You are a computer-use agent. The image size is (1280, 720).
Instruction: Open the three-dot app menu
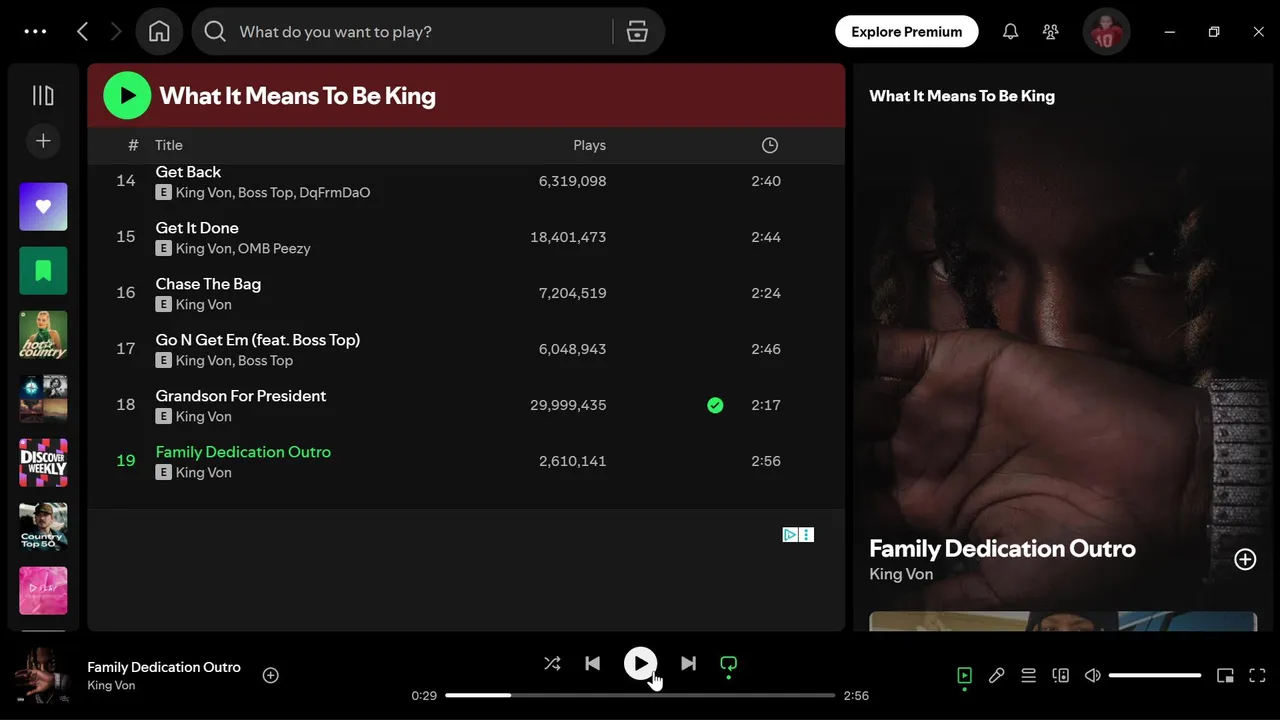35,32
